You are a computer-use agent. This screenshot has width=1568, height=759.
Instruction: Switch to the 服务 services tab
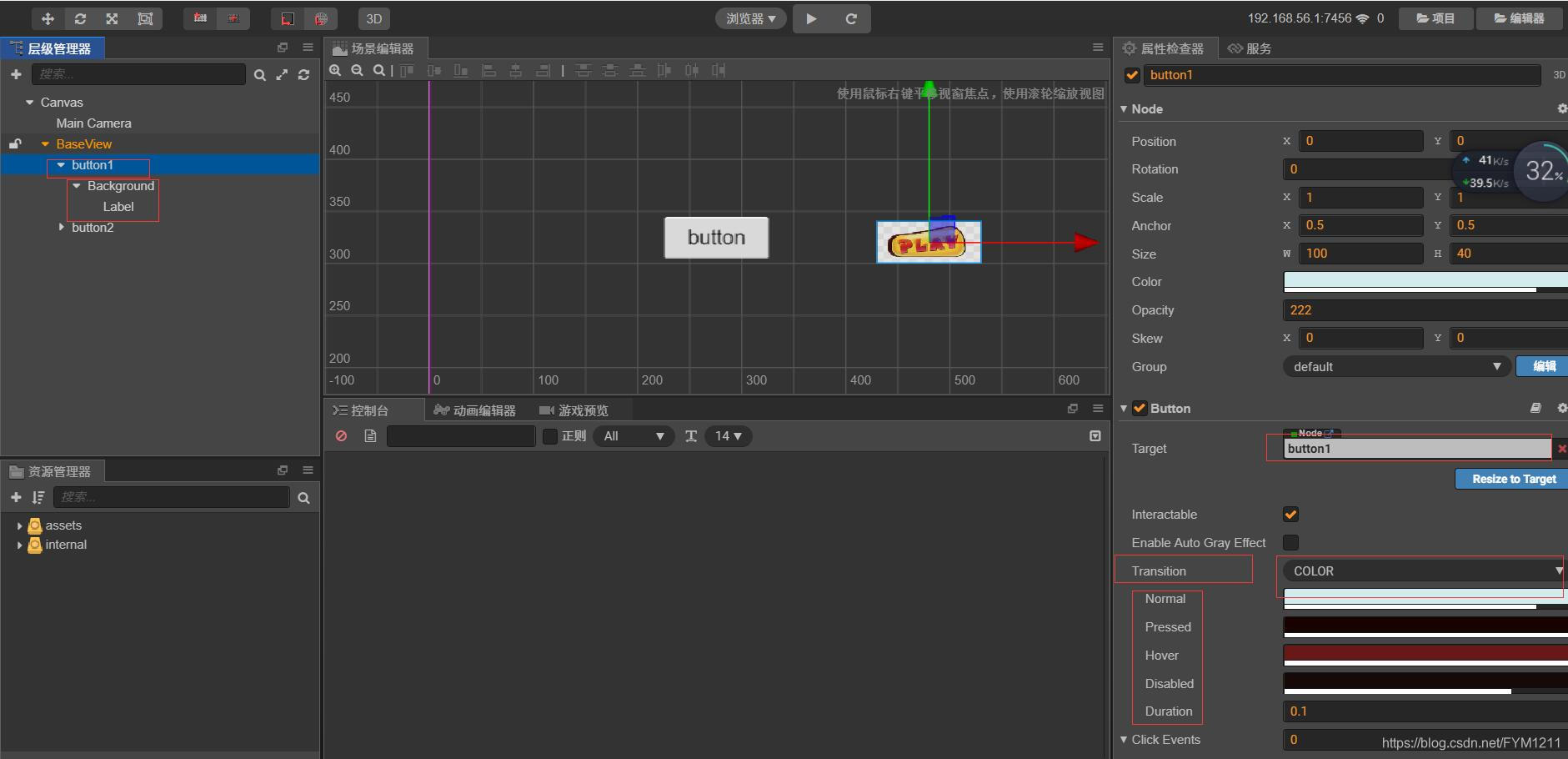click(x=1250, y=48)
